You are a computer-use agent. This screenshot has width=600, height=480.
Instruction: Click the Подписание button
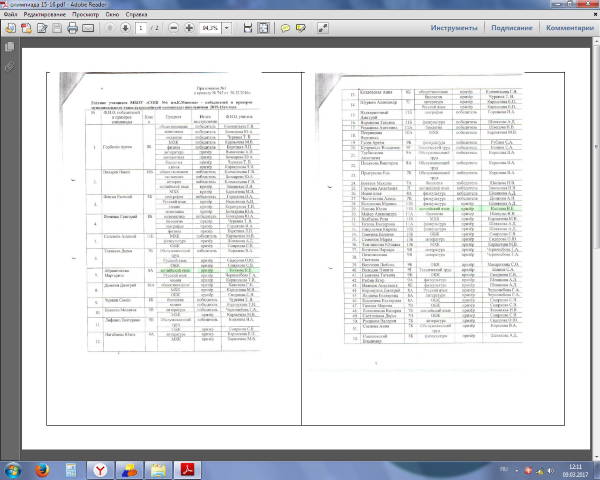click(x=507, y=28)
